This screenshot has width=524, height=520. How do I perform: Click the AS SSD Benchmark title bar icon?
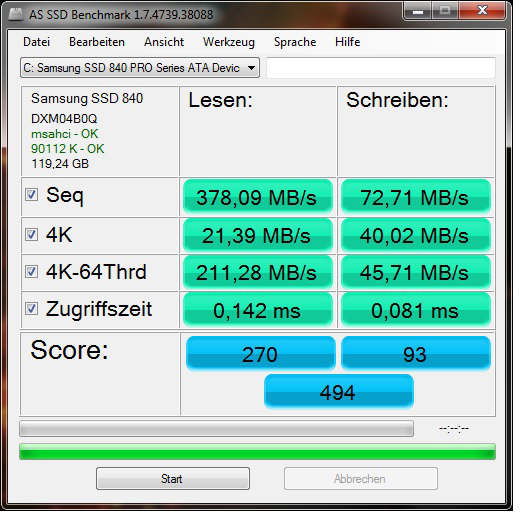click(15, 14)
